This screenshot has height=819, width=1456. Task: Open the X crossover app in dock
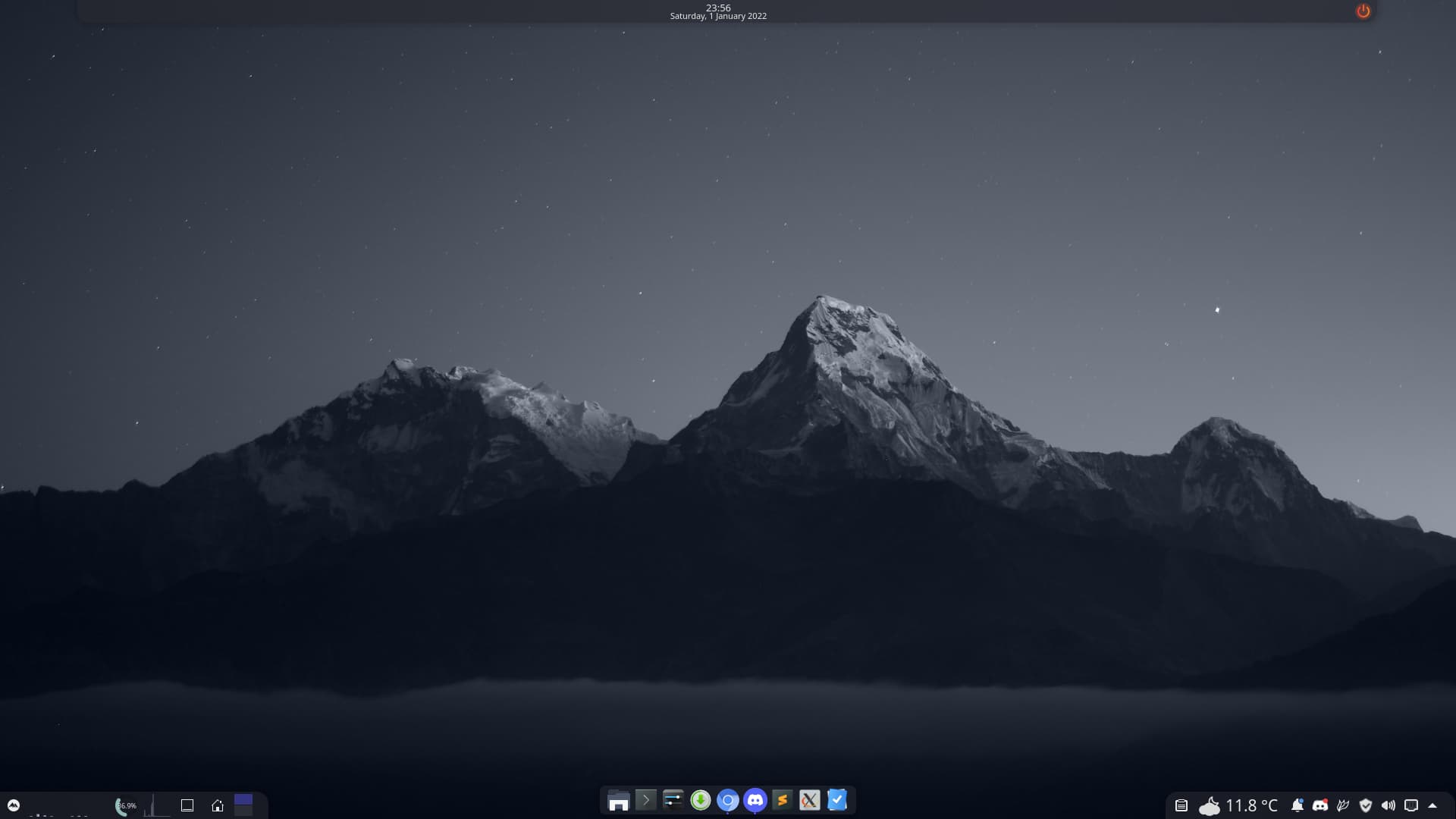(810, 800)
